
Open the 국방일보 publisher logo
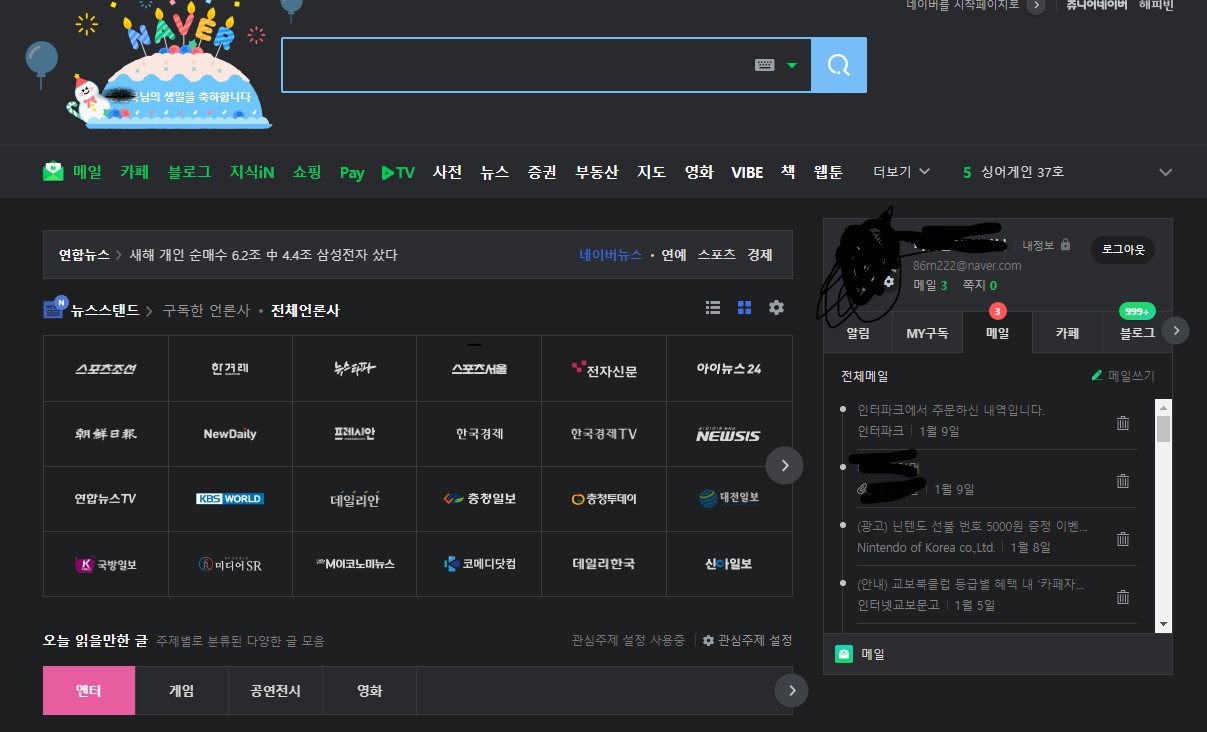pyautogui.click(x=106, y=564)
